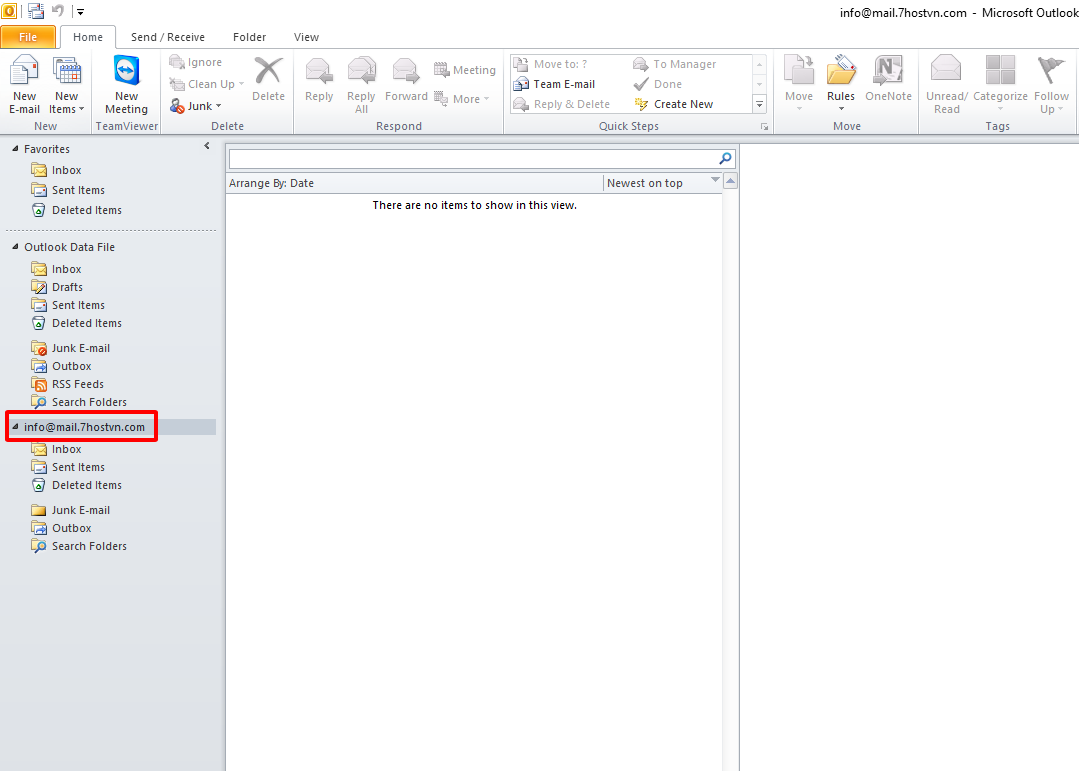Screen dimensions: 1079x771
Task: Create New quick step
Action: point(674,104)
